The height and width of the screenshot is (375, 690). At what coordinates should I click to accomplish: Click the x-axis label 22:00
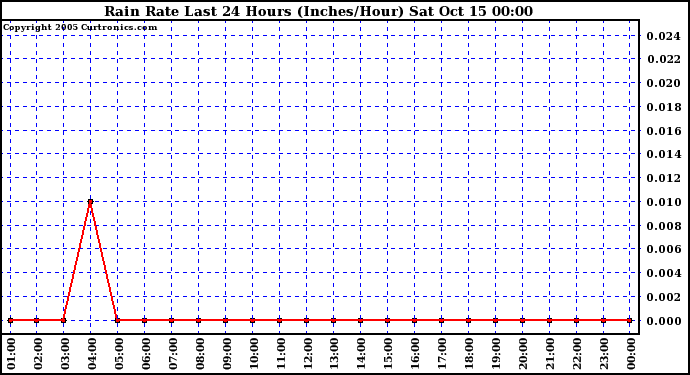[x=578, y=354]
